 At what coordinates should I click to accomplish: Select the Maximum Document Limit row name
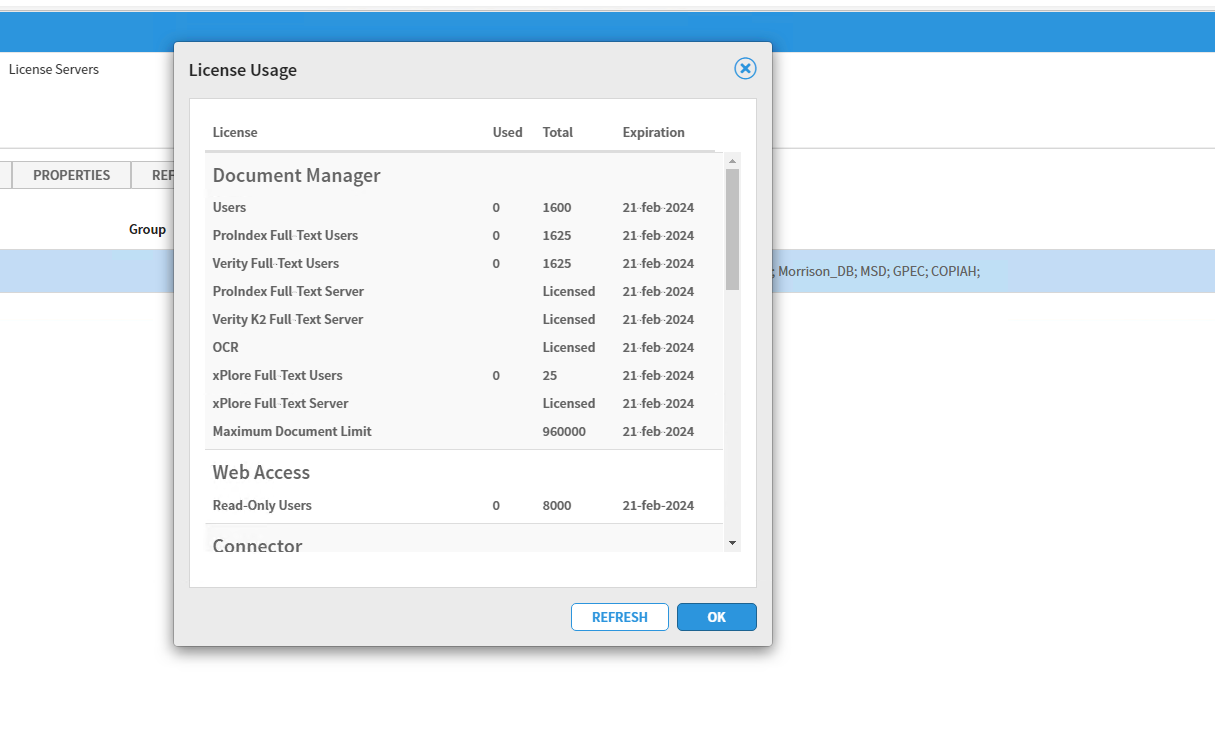pos(292,431)
